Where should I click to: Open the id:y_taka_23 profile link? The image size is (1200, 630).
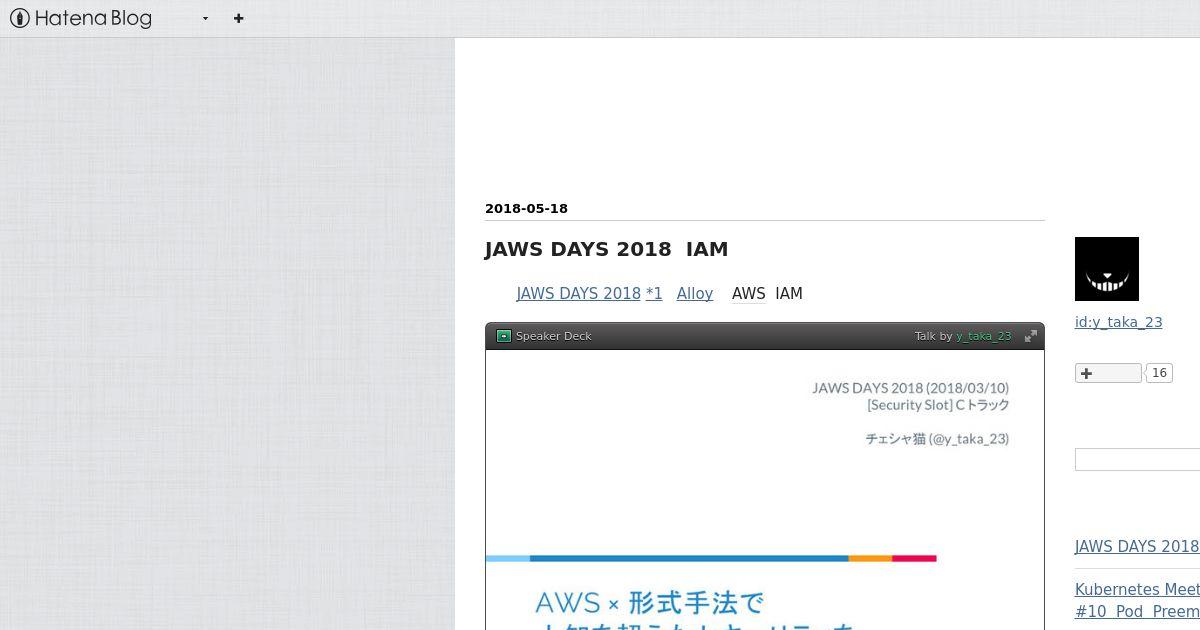click(1118, 322)
